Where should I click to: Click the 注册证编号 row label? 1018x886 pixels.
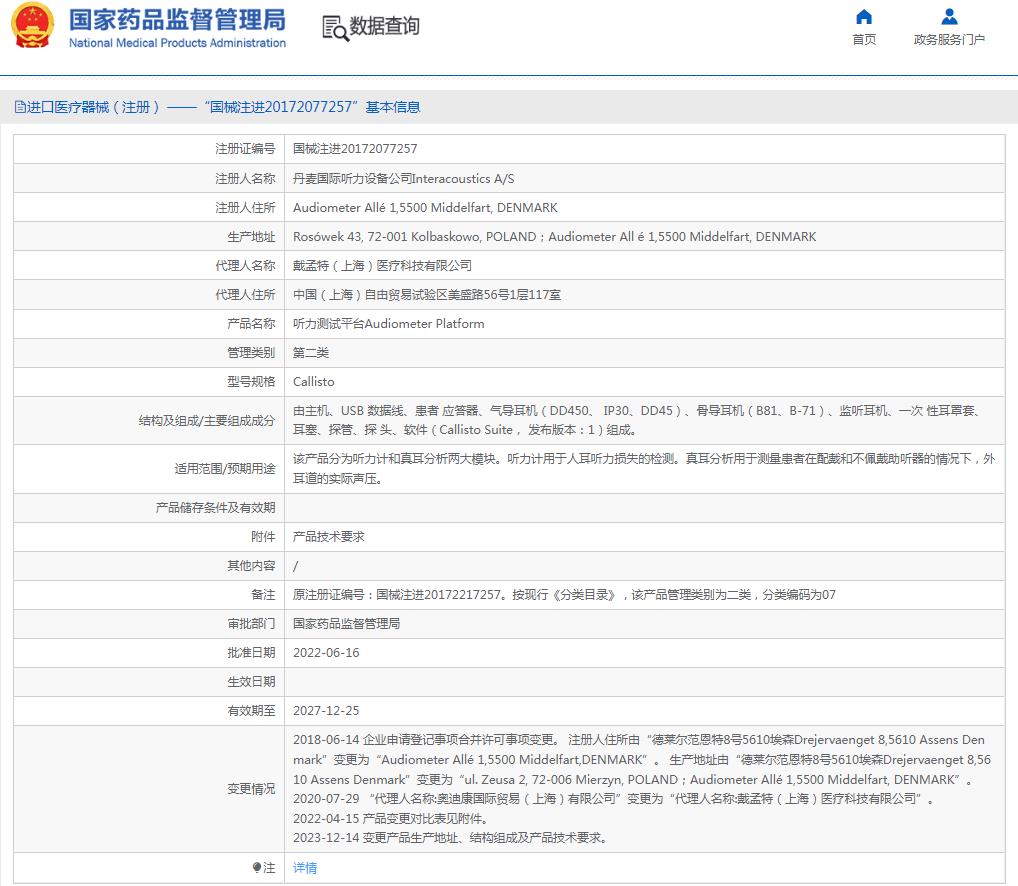coord(245,149)
